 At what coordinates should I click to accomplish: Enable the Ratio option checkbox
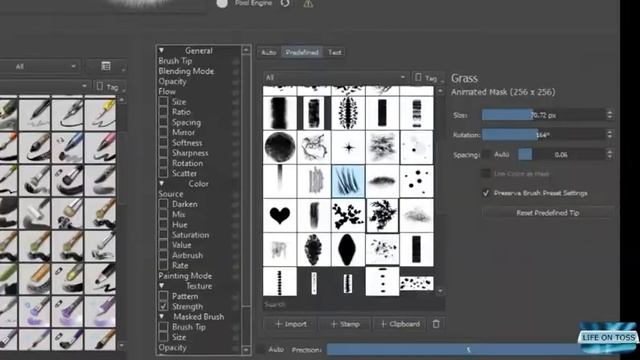(163, 112)
